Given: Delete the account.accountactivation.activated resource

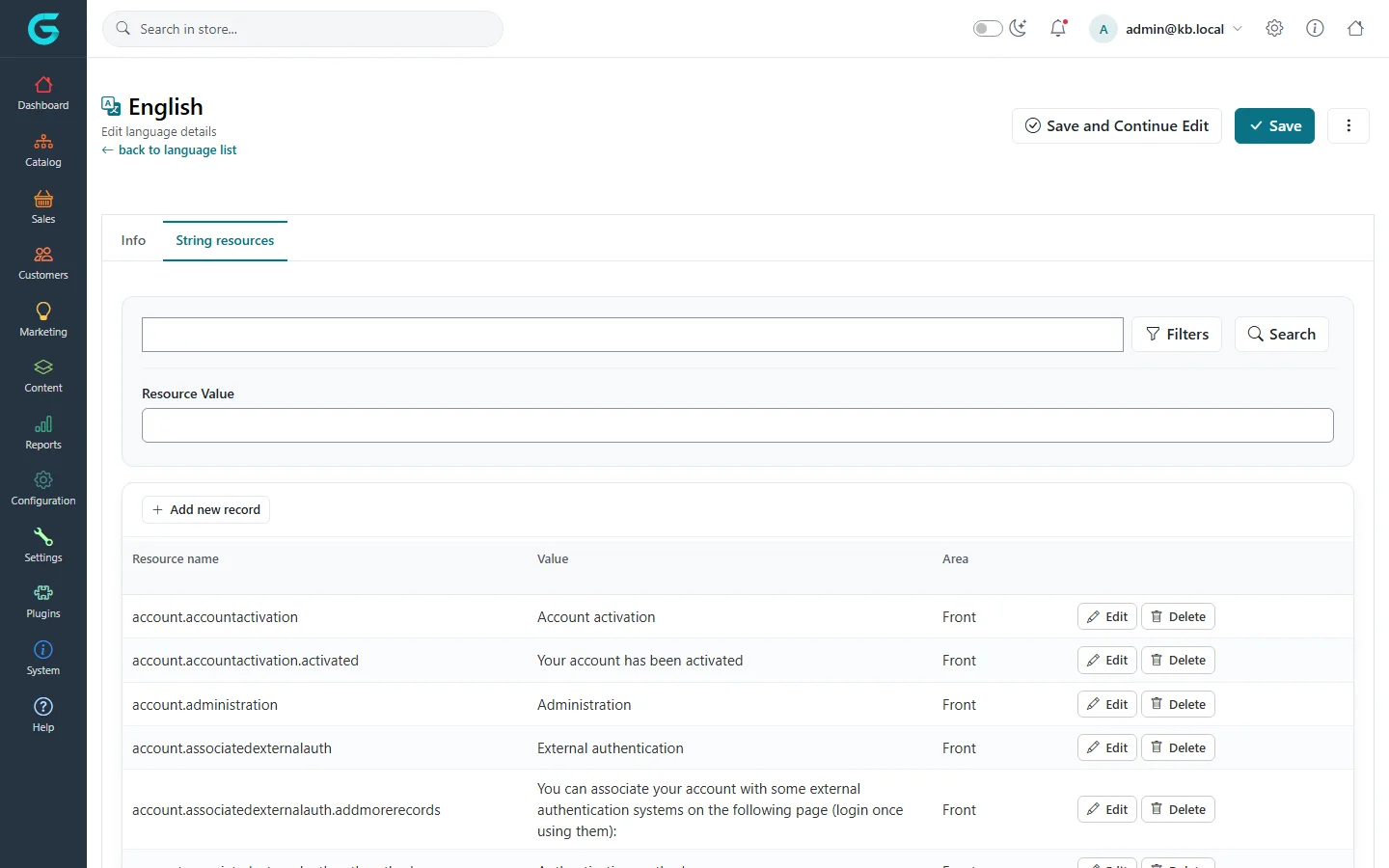Looking at the screenshot, I should pyautogui.click(x=1178, y=660).
